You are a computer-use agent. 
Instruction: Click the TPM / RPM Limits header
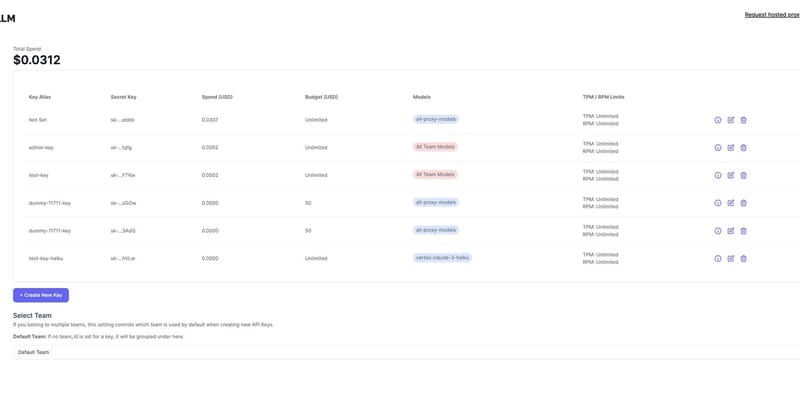[x=604, y=97]
